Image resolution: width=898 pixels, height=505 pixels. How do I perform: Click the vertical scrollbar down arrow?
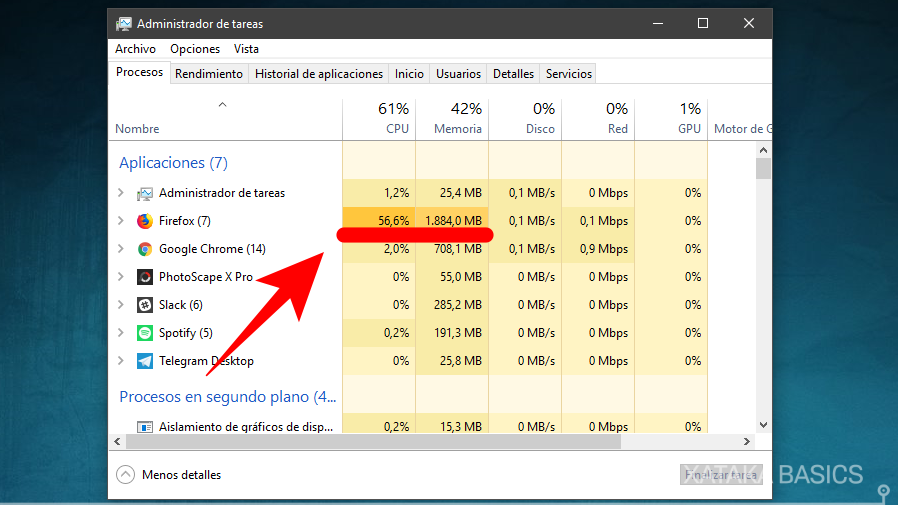(x=764, y=425)
